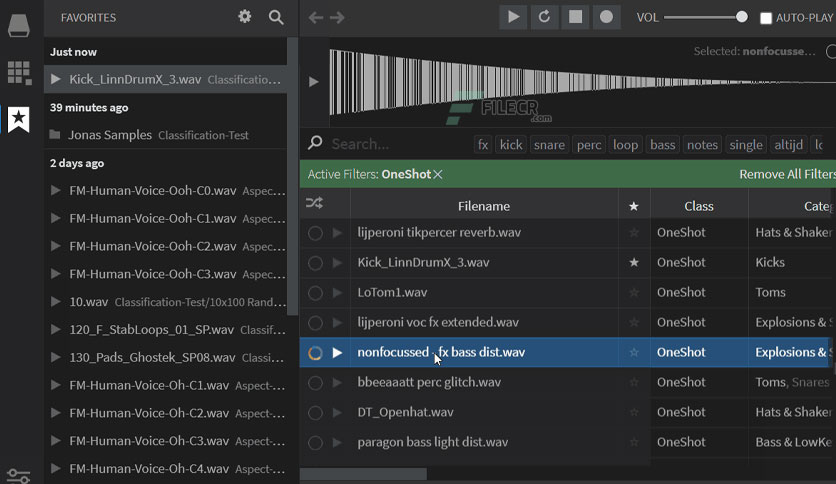Select radio circle for LoTom1.wav
This screenshot has height=484, width=836.
(315, 293)
